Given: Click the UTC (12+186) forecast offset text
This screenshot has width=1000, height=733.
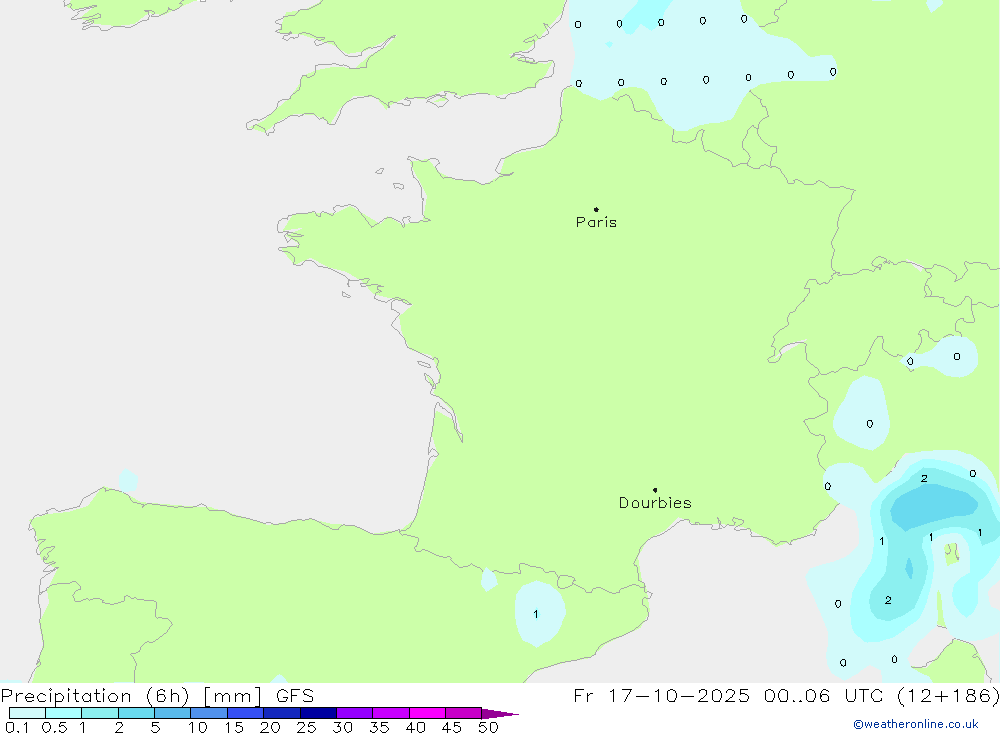Looking at the screenshot, I should (922, 695).
